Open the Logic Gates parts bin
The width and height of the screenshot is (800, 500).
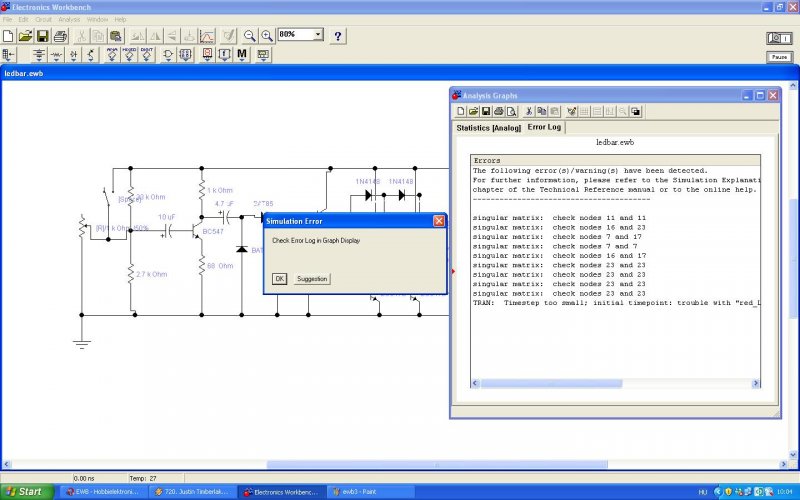click(168, 55)
